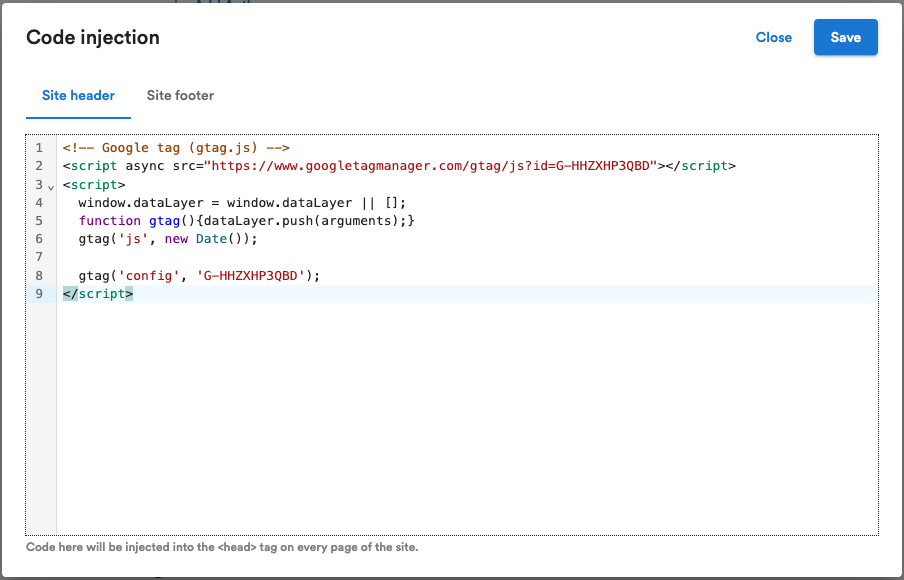
Task: Click the gtag('config') line
Action: point(199,276)
